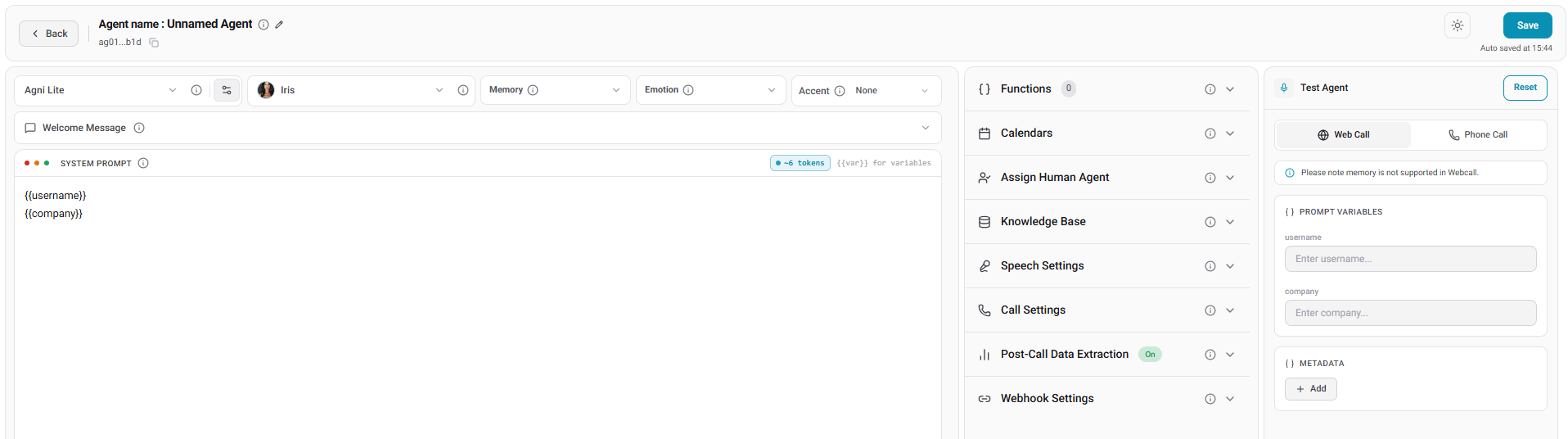Expand the Assign Human Agent chevron
The image size is (1568, 439).
(1230, 178)
